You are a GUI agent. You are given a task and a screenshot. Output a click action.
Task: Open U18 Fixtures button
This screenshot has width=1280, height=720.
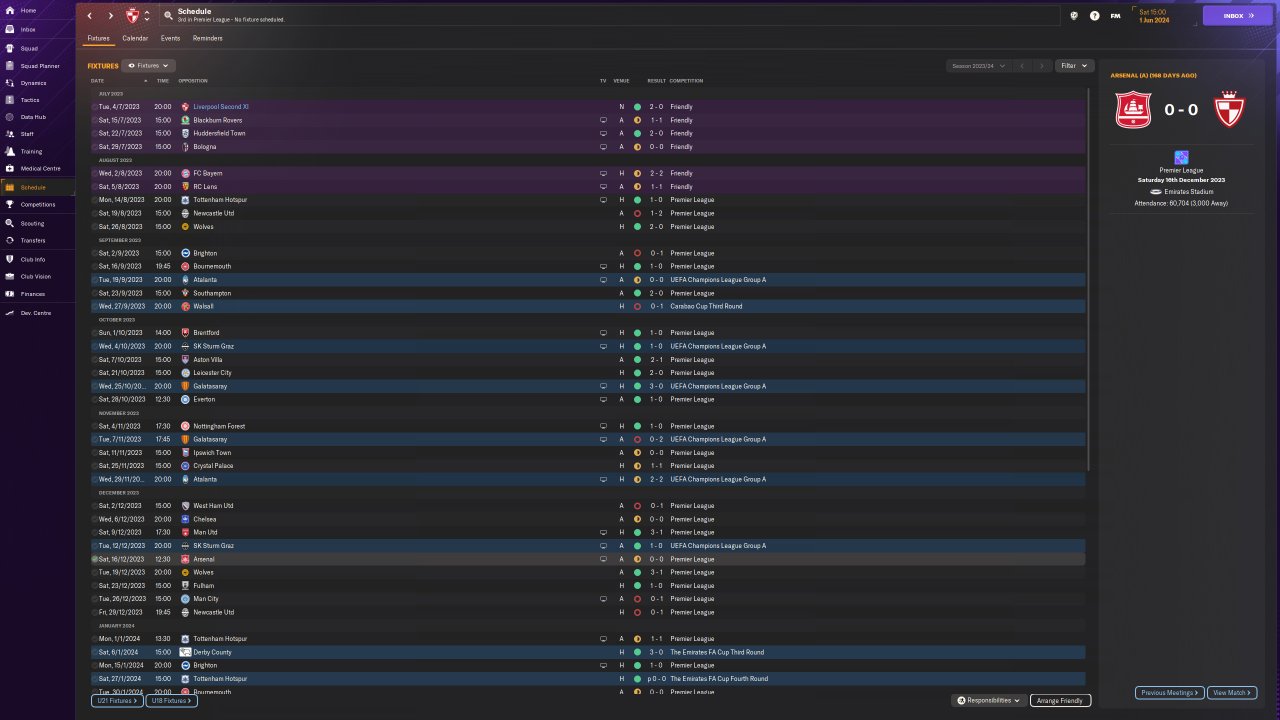[171, 701]
